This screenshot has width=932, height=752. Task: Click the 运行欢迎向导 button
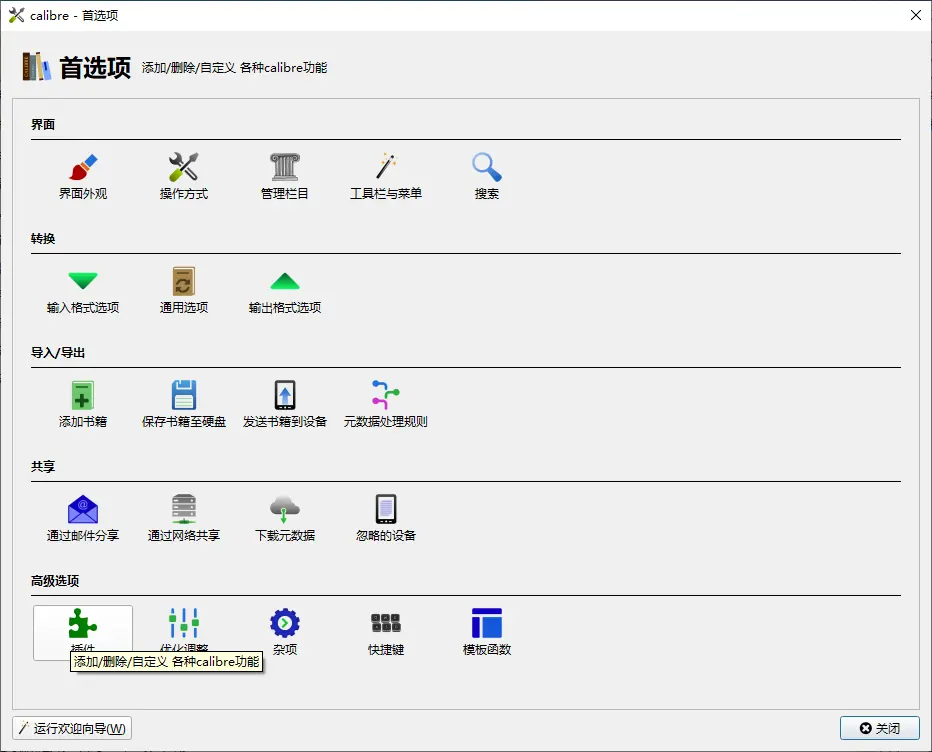pyautogui.click(x=72, y=728)
